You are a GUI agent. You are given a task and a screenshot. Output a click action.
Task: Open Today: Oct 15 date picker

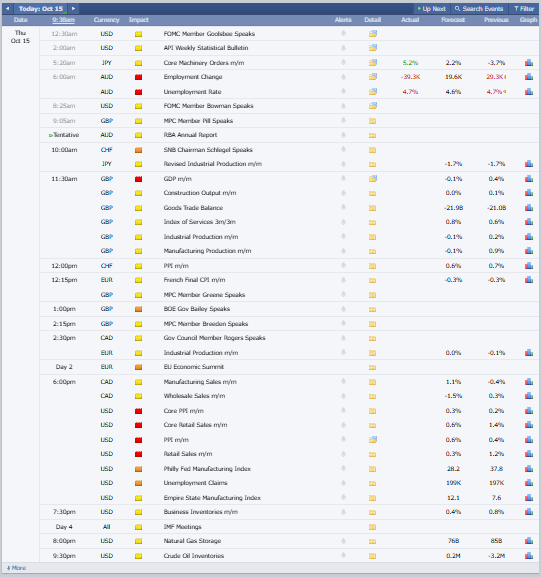click(41, 8)
